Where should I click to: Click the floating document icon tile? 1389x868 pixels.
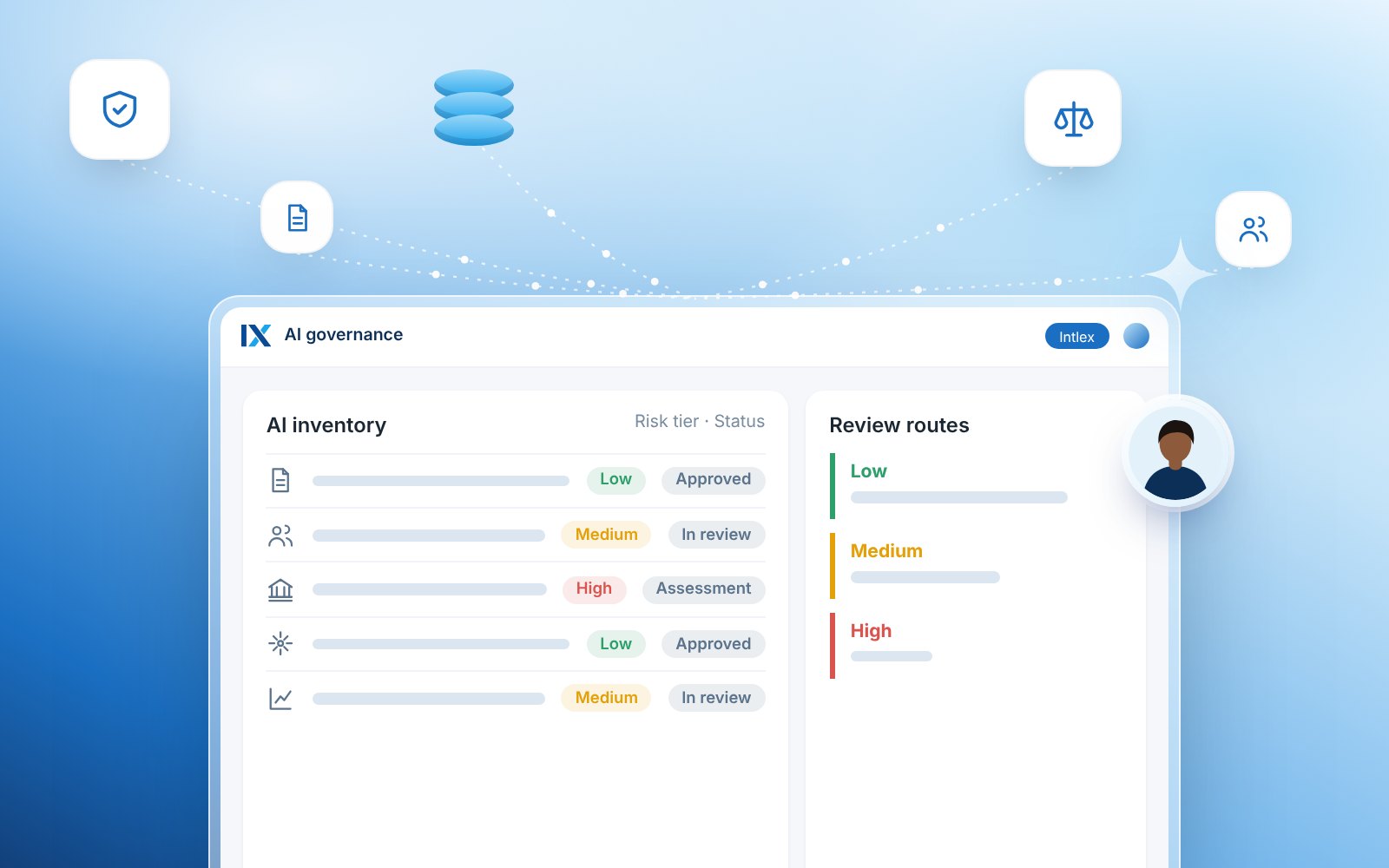(x=297, y=217)
